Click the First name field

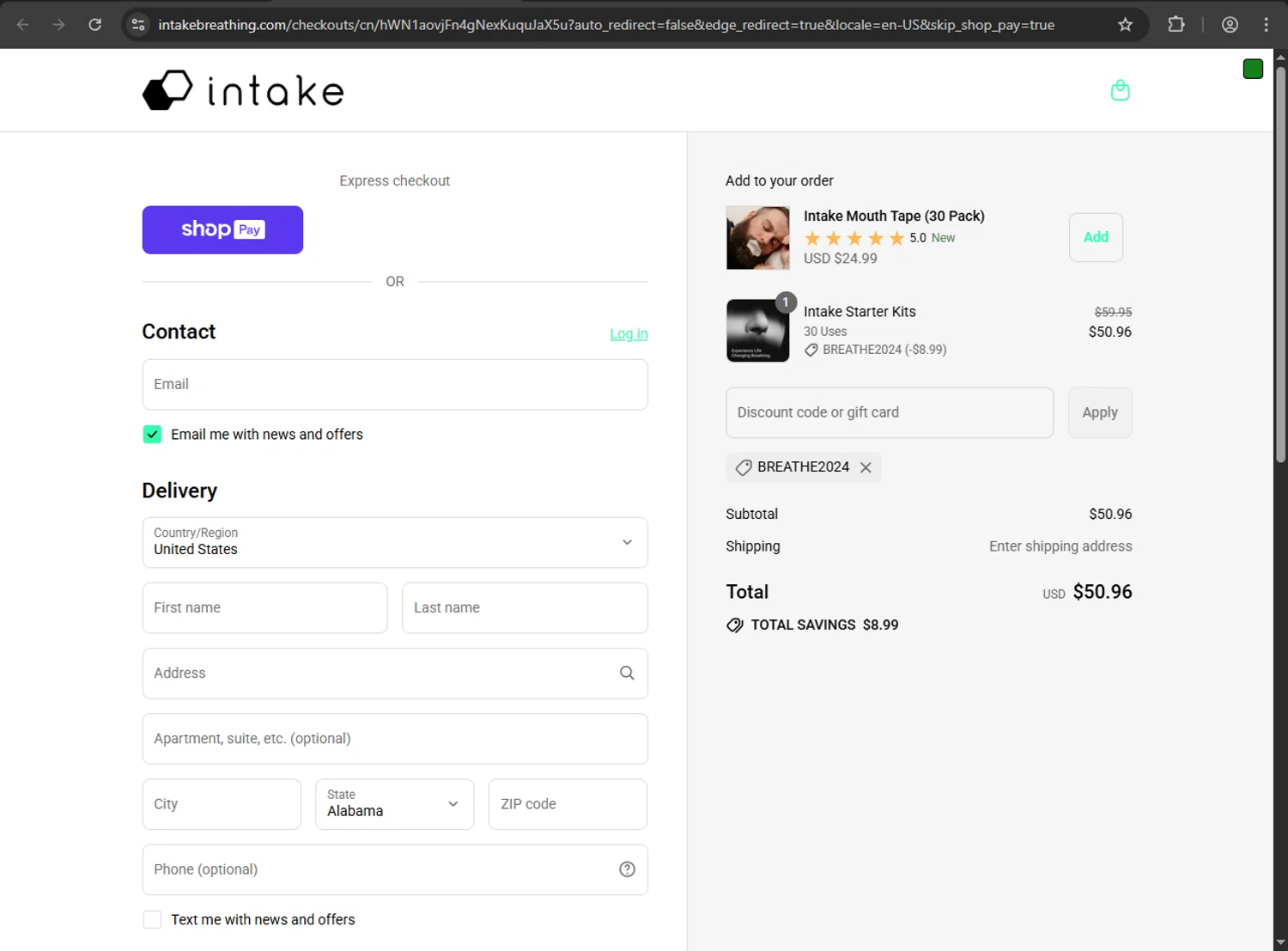(x=264, y=607)
